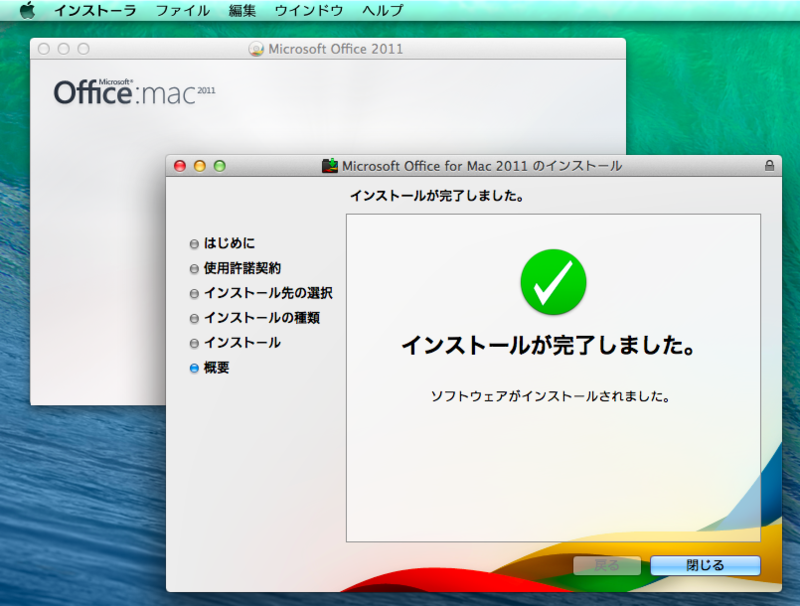Click the Microsoft Office for Mac 2011 のインストール title
Screen dimensions: 800x606
click(482, 166)
